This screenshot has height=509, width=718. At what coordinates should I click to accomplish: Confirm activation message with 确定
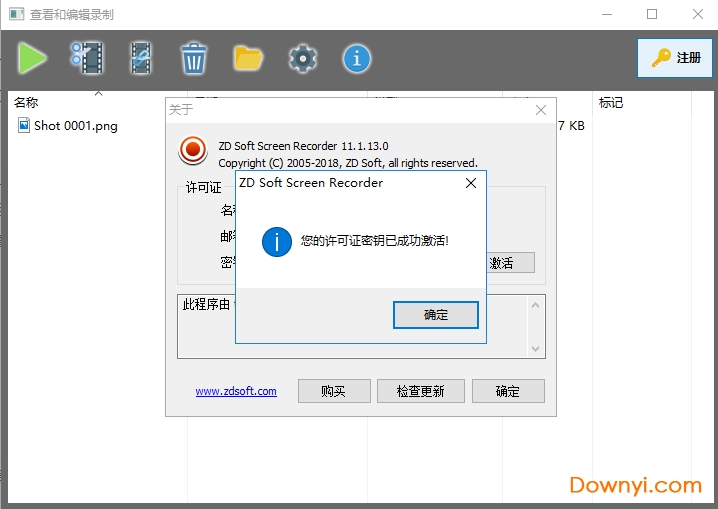click(436, 315)
